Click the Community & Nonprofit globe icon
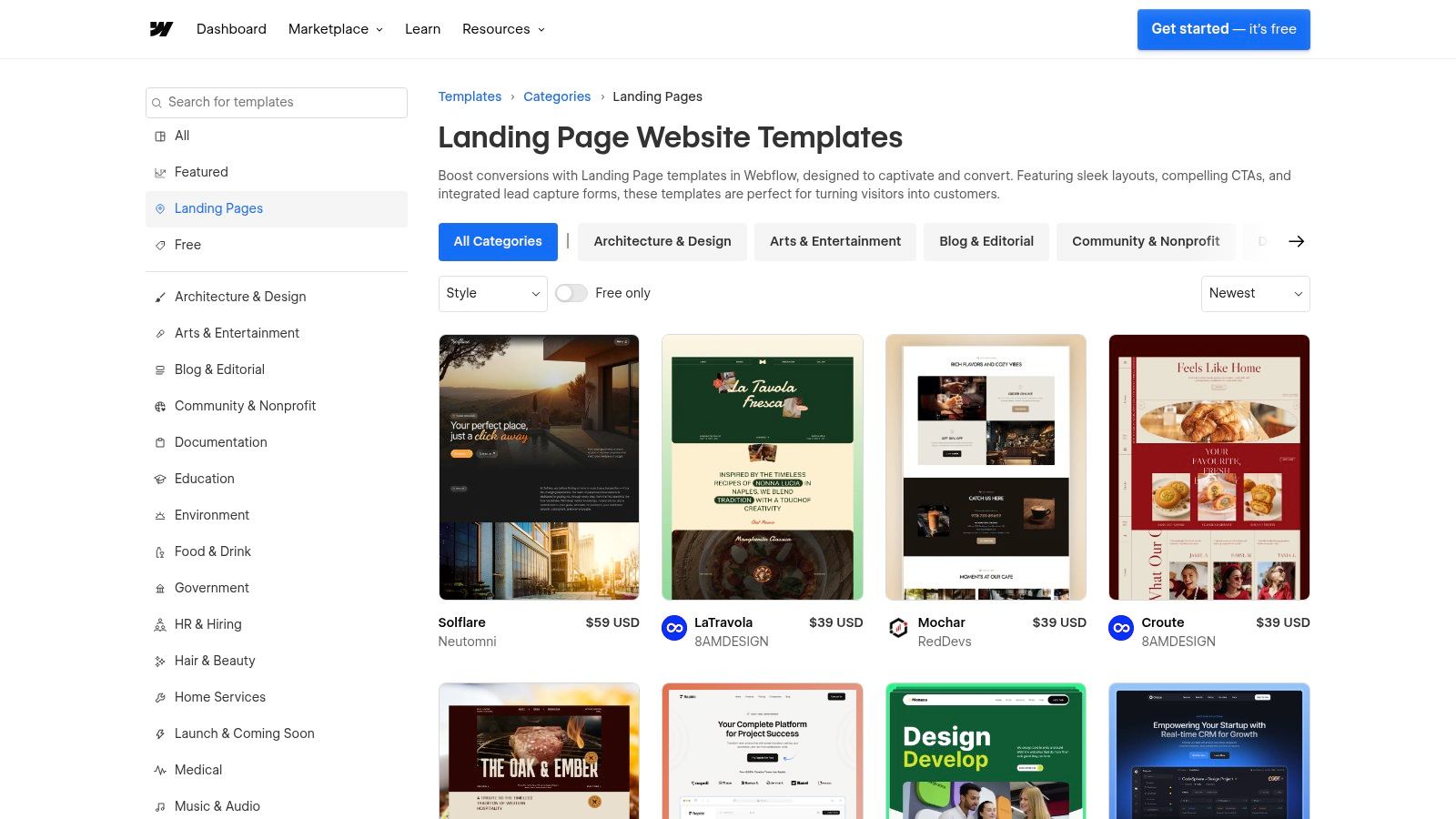1456x819 pixels. [x=160, y=407]
